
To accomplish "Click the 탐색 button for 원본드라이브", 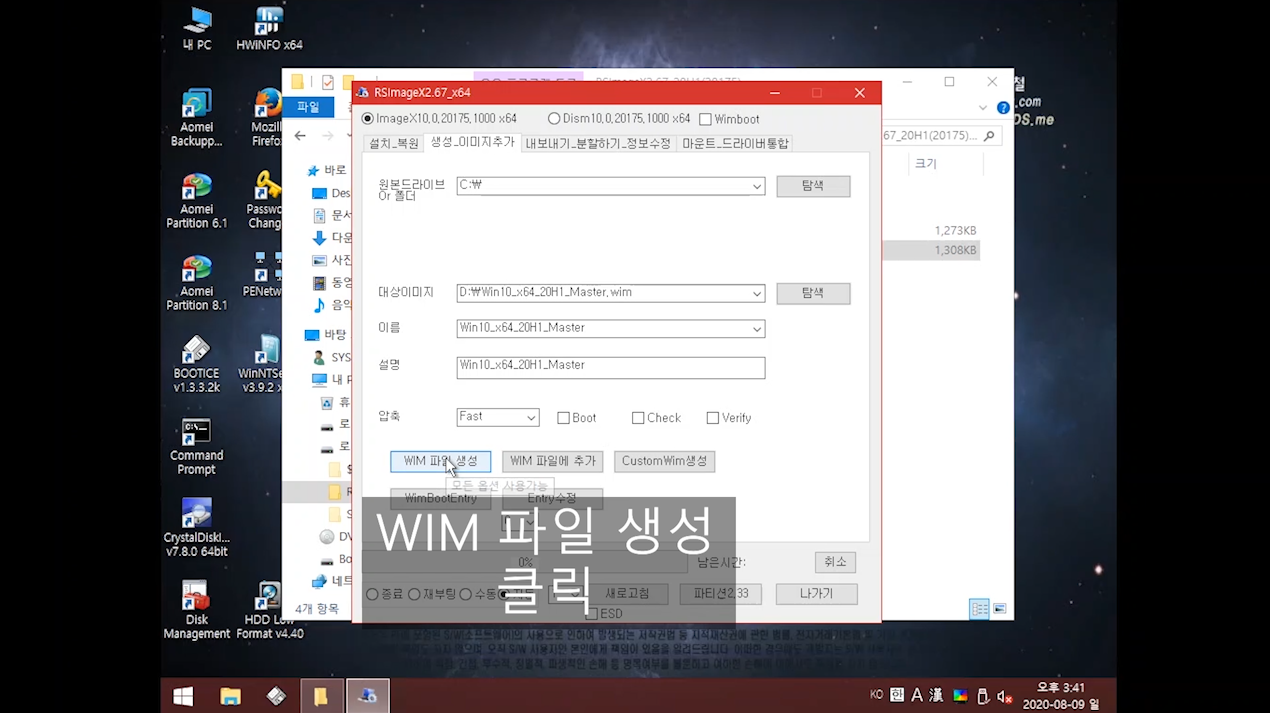I will (813, 186).
